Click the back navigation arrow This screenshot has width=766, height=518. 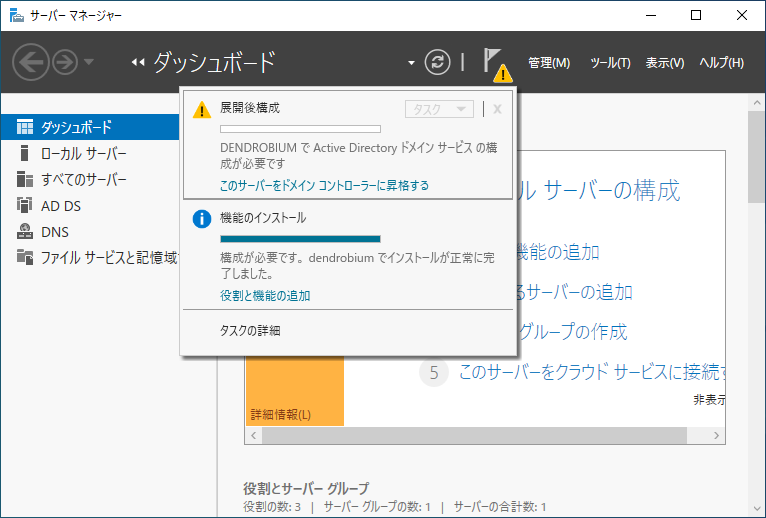pos(31,62)
